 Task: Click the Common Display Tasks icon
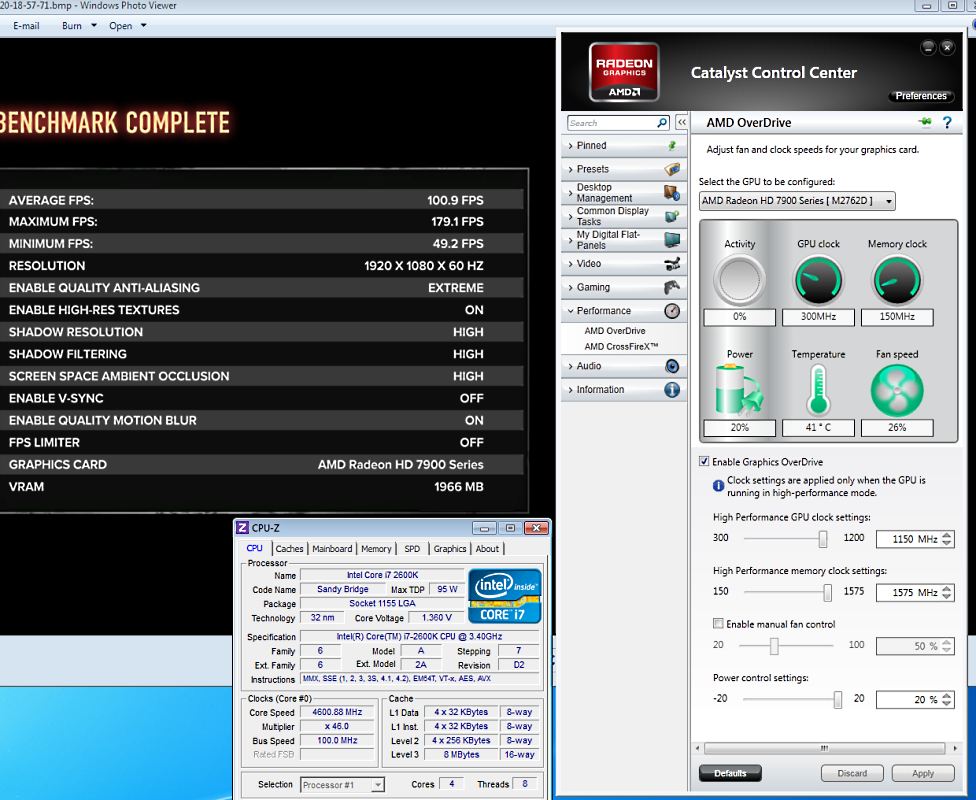[672, 216]
